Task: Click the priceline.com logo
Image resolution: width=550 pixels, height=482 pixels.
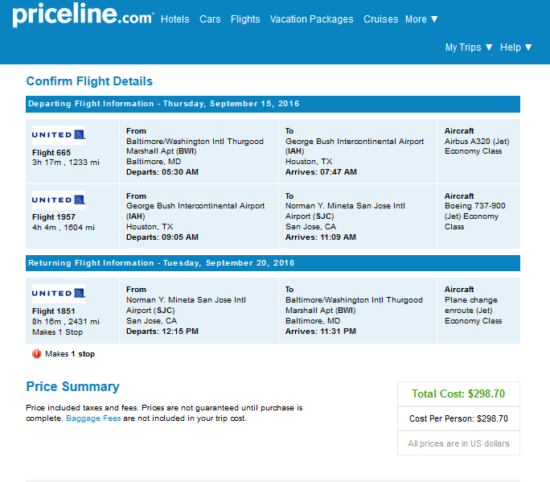Action: pyautogui.click(x=83, y=15)
